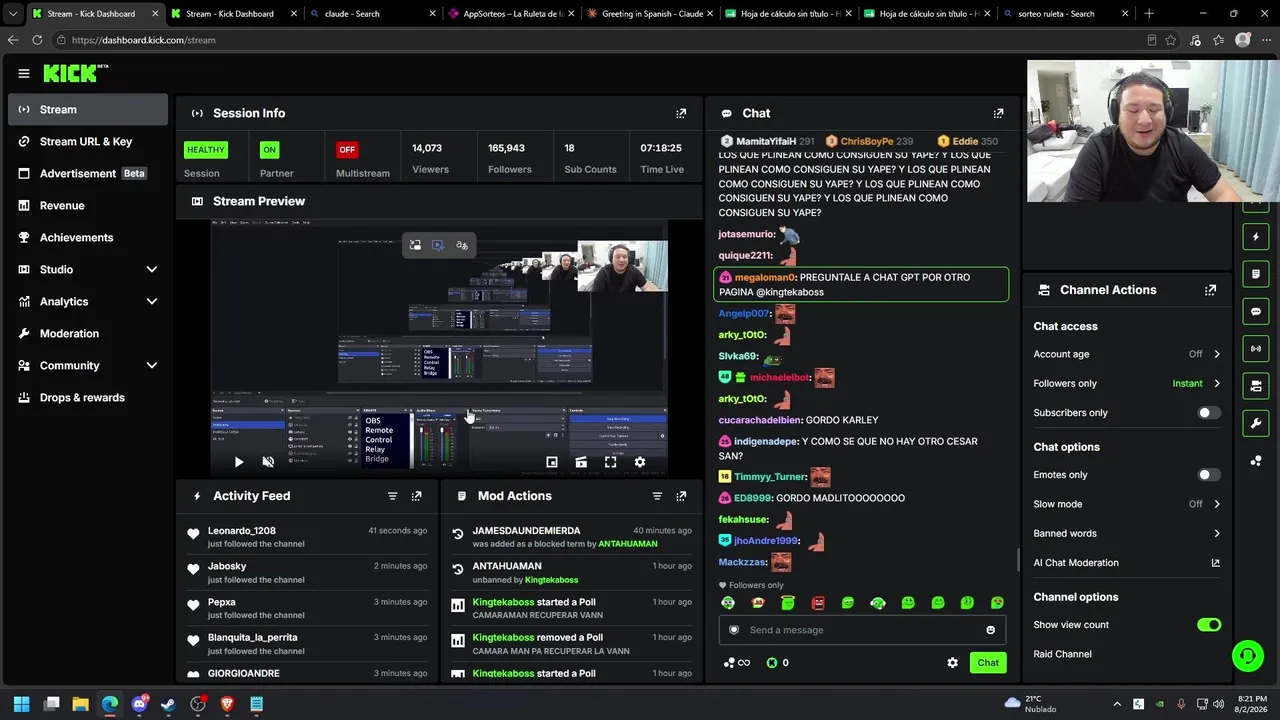Click the lightning bolt sidebar icon

click(x=1256, y=237)
